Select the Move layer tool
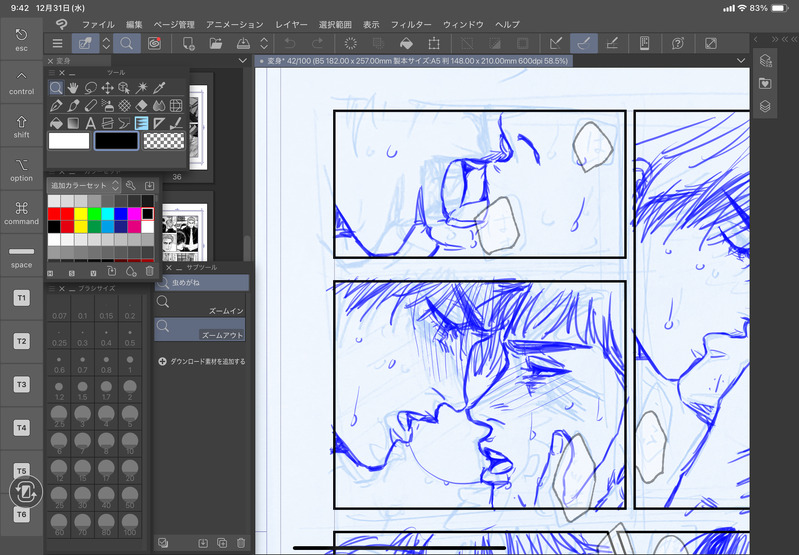Viewport: 799px width, 555px height. (x=107, y=88)
